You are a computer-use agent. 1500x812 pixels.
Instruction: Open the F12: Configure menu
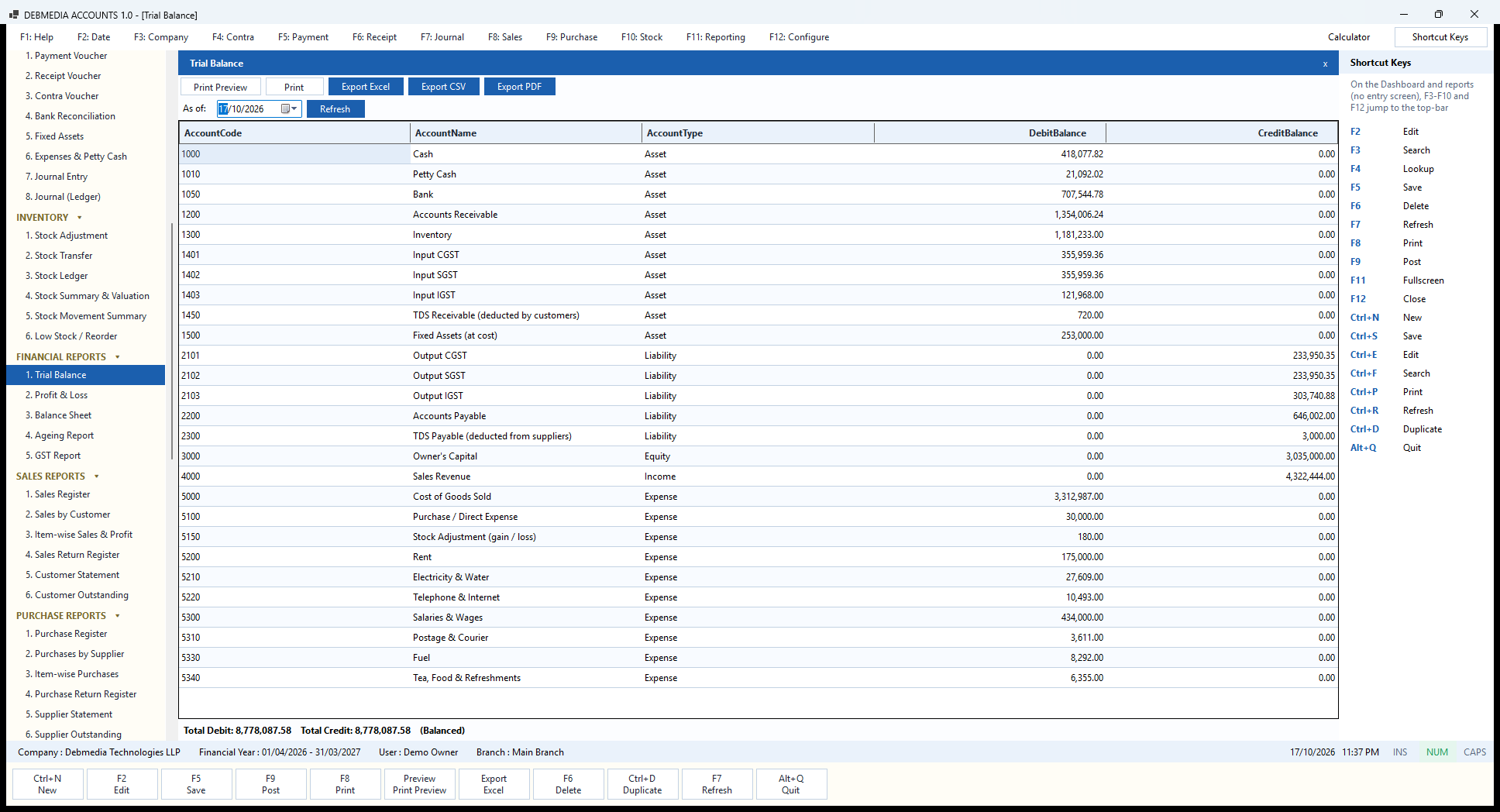[799, 37]
